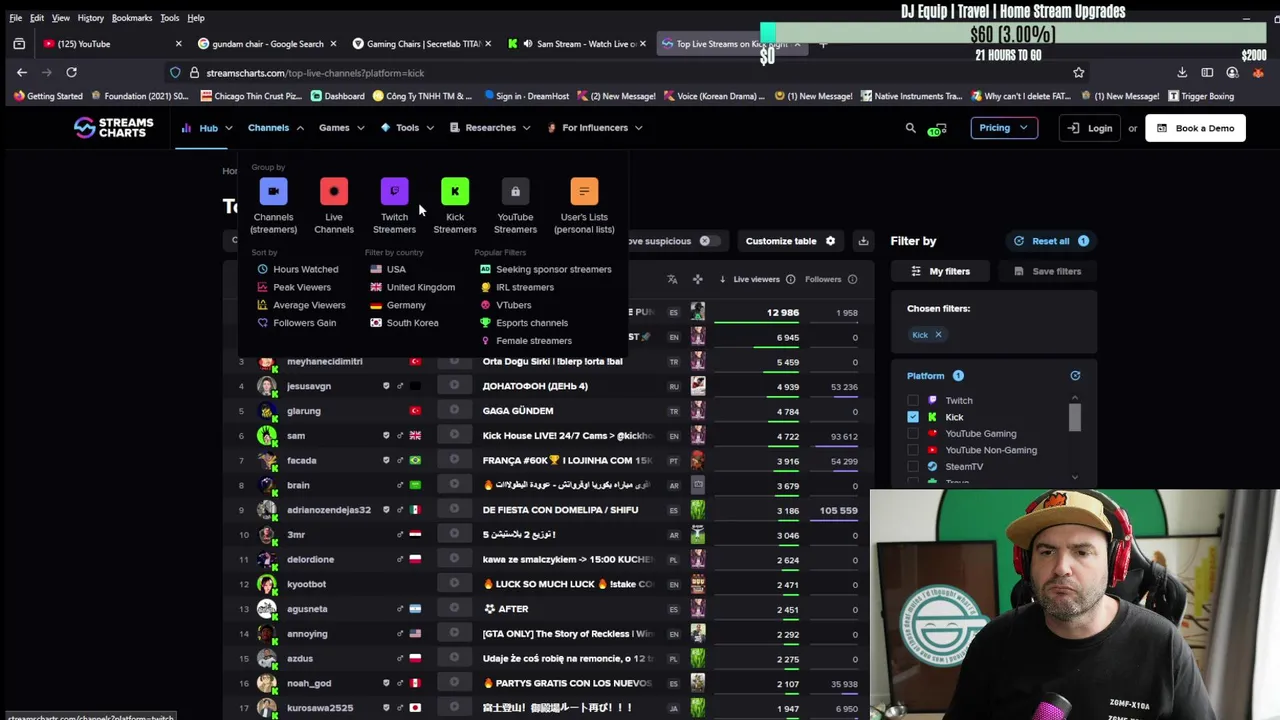Click platform list scroll-down arrow
This screenshot has width=1280, height=720.
coord(1075,477)
